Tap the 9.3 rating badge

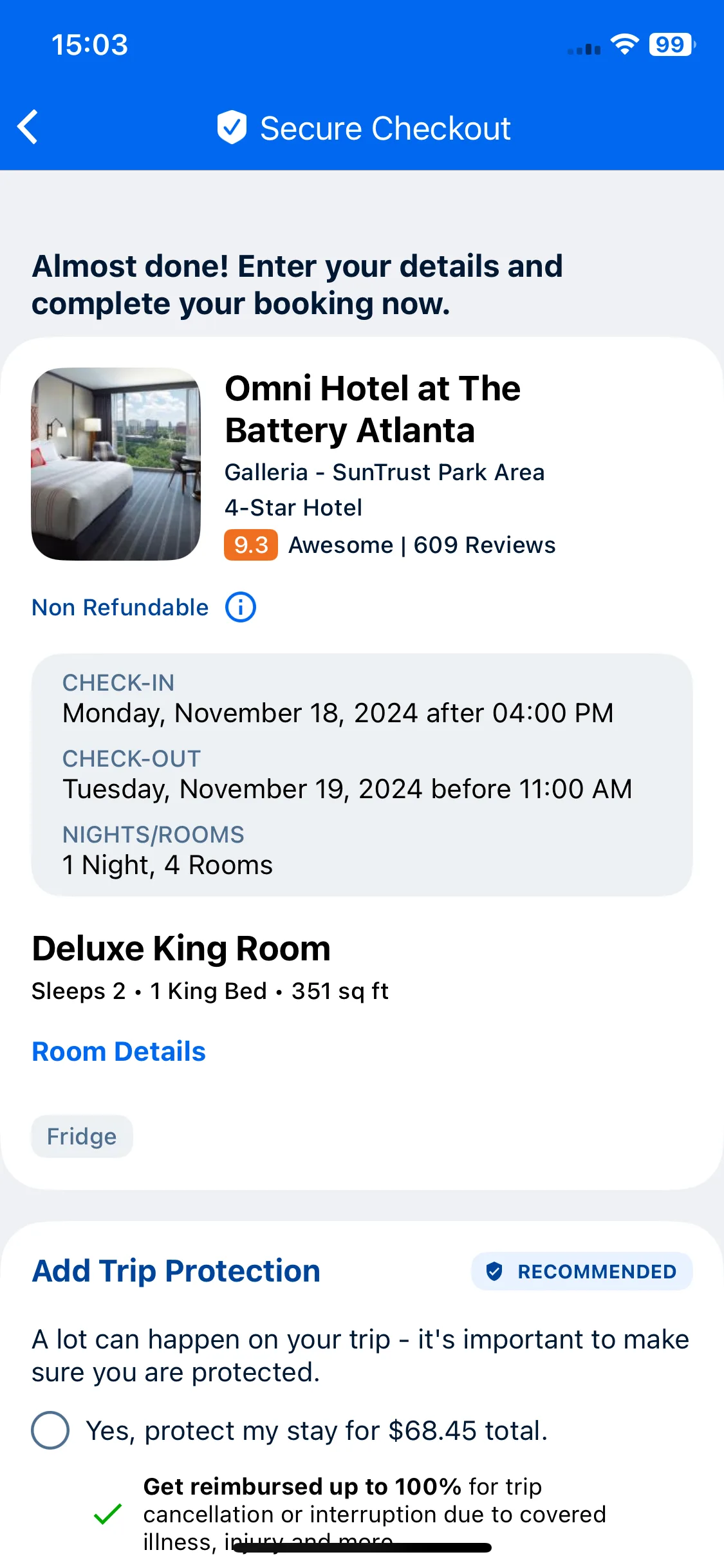251,545
